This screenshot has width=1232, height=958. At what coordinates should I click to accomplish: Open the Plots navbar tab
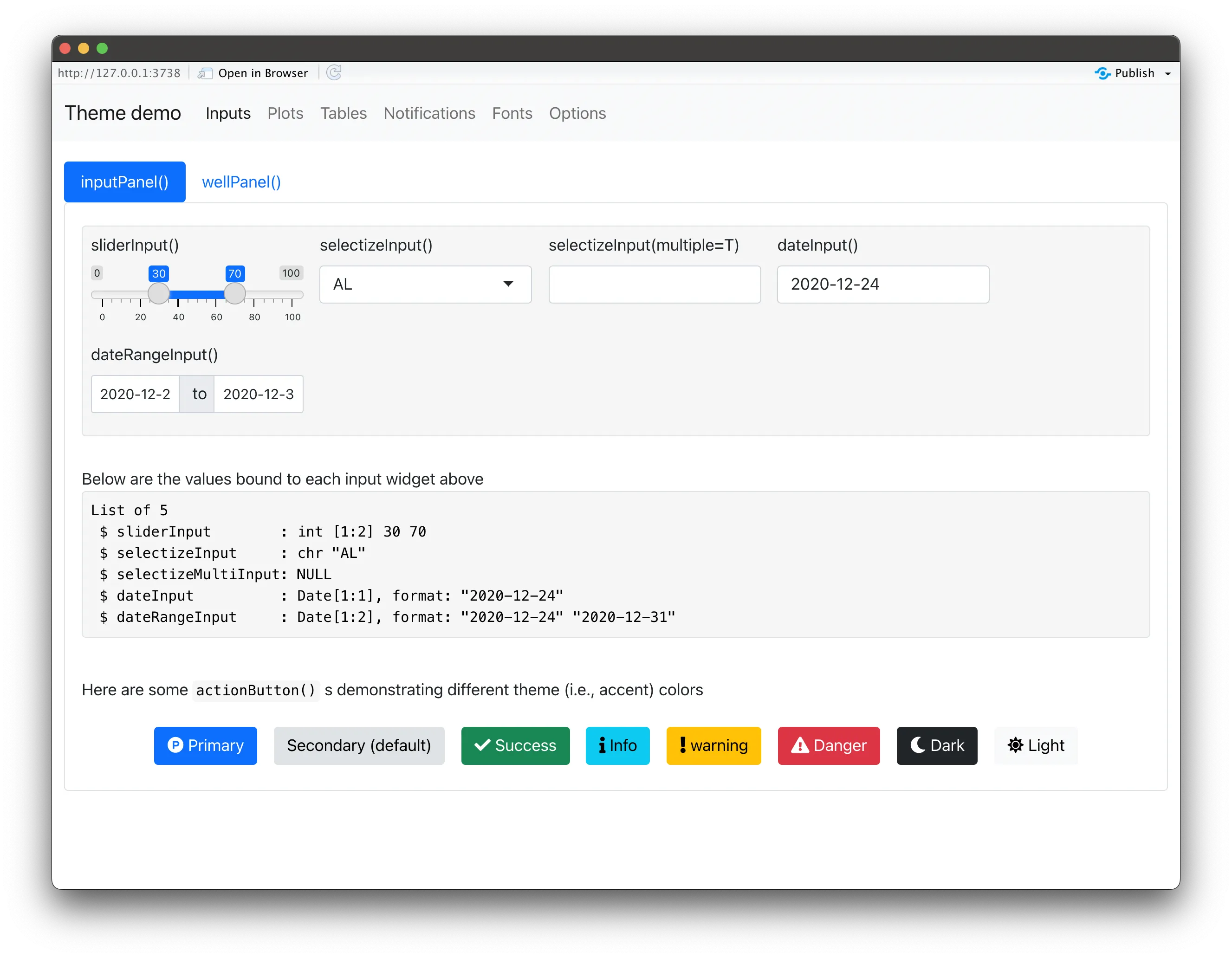pyautogui.click(x=285, y=113)
